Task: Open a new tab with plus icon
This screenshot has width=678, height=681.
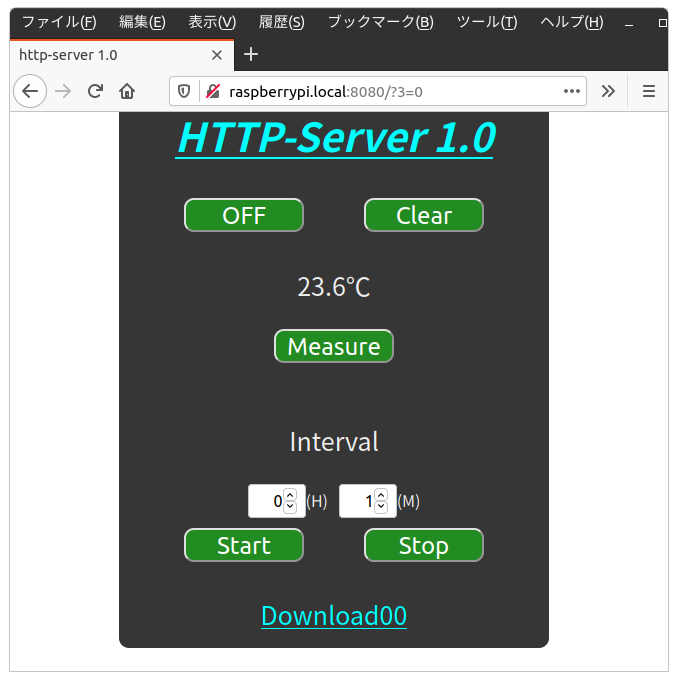Action: (x=251, y=54)
